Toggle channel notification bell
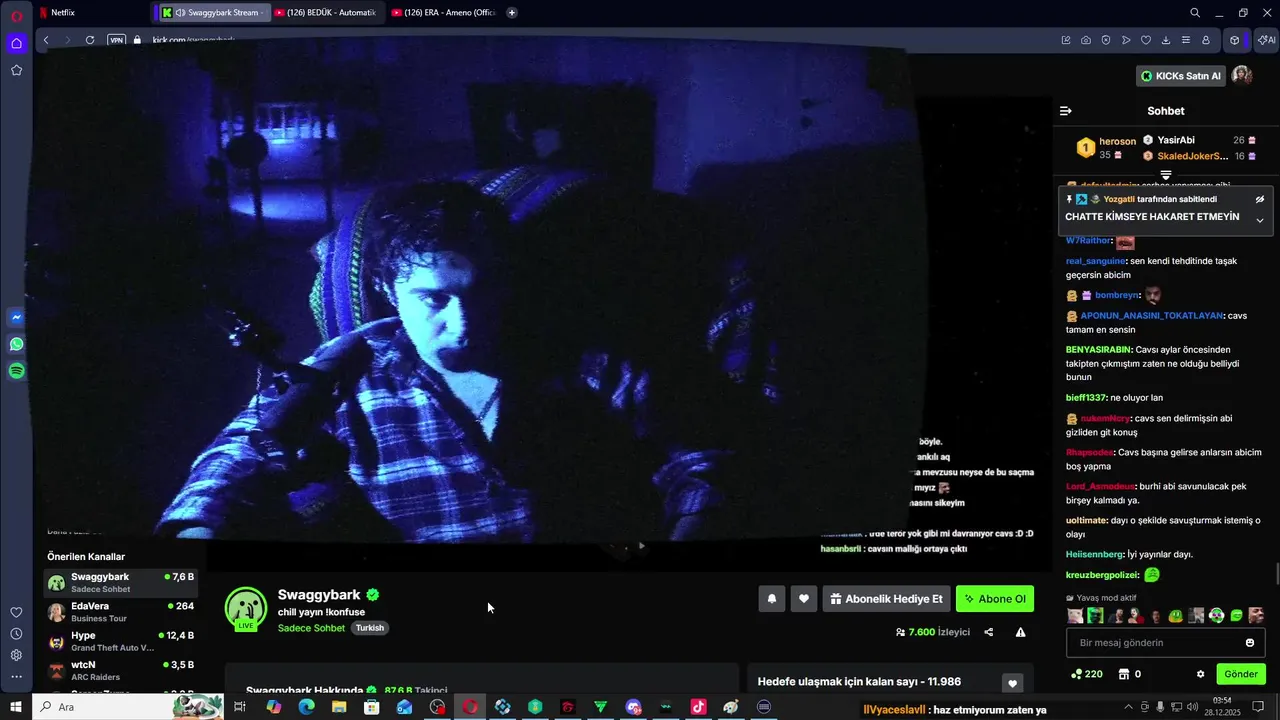Viewport: 1280px width, 720px height. (x=772, y=599)
